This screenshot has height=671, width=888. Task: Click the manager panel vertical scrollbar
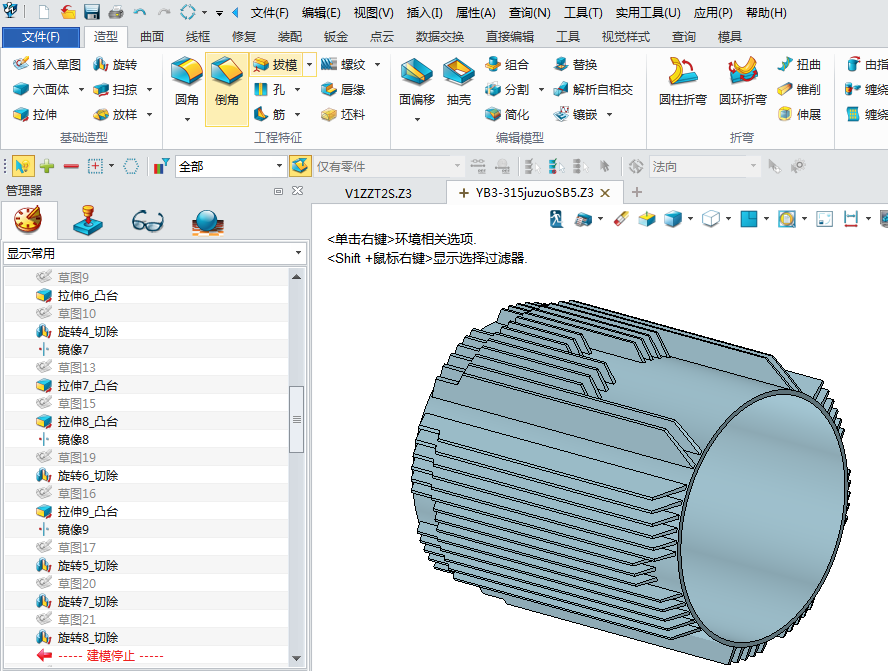point(296,420)
